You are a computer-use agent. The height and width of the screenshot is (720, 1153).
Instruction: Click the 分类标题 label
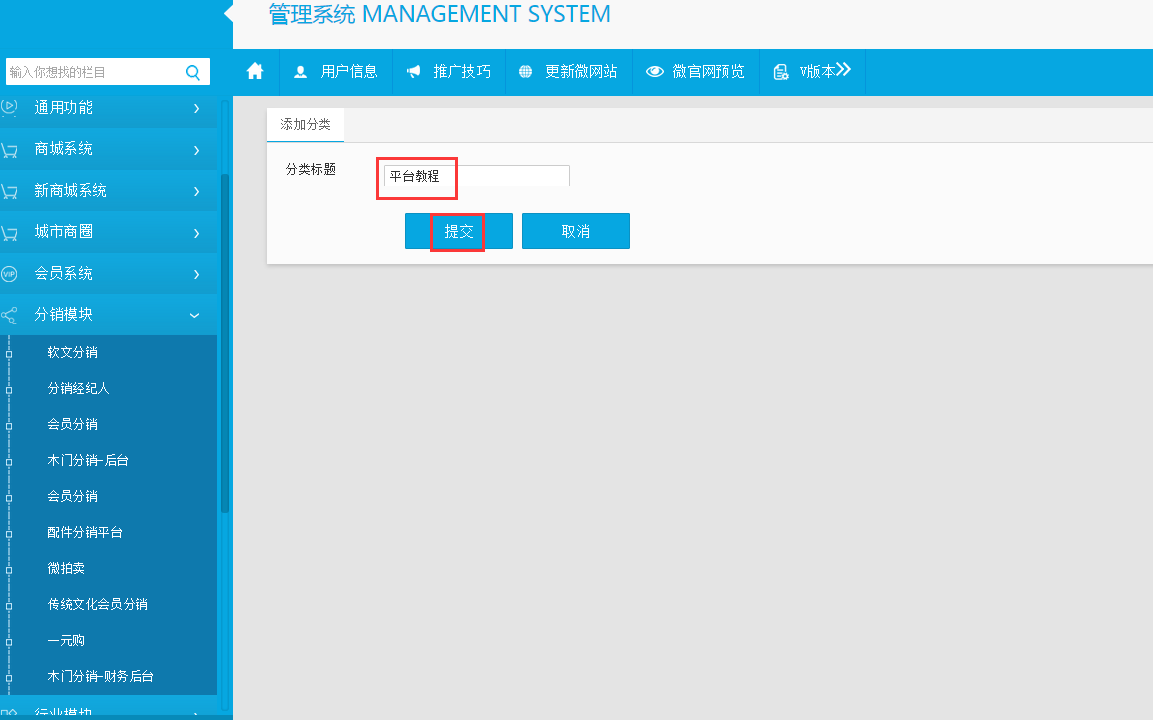[311, 169]
